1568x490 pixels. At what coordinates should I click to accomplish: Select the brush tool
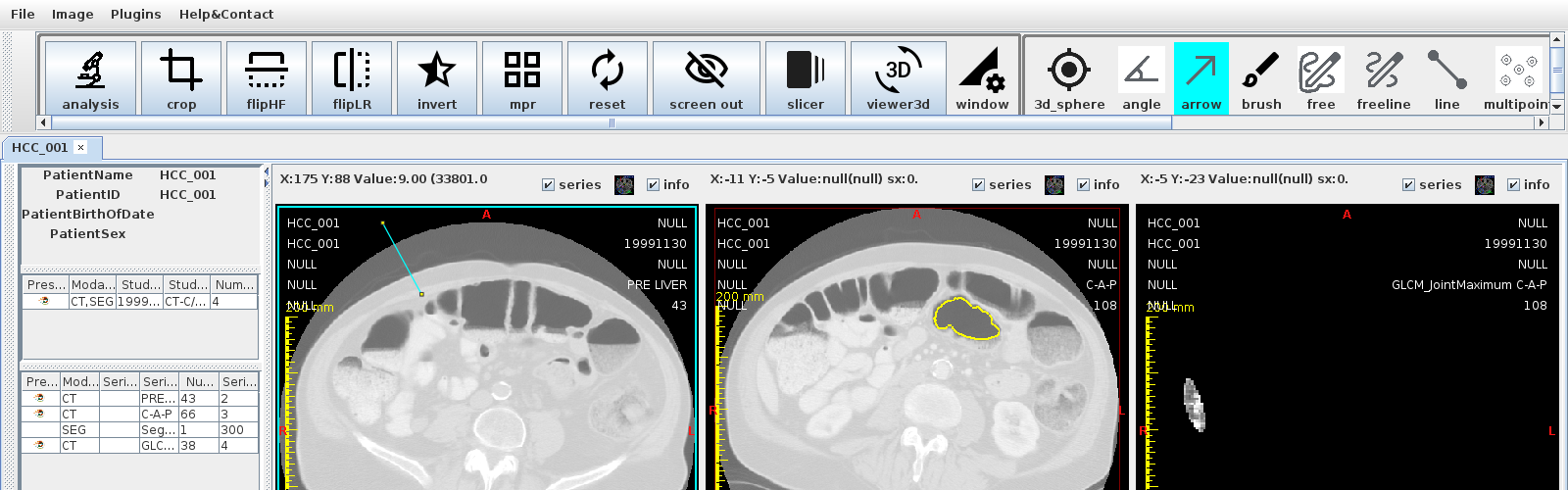point(1261,78)
